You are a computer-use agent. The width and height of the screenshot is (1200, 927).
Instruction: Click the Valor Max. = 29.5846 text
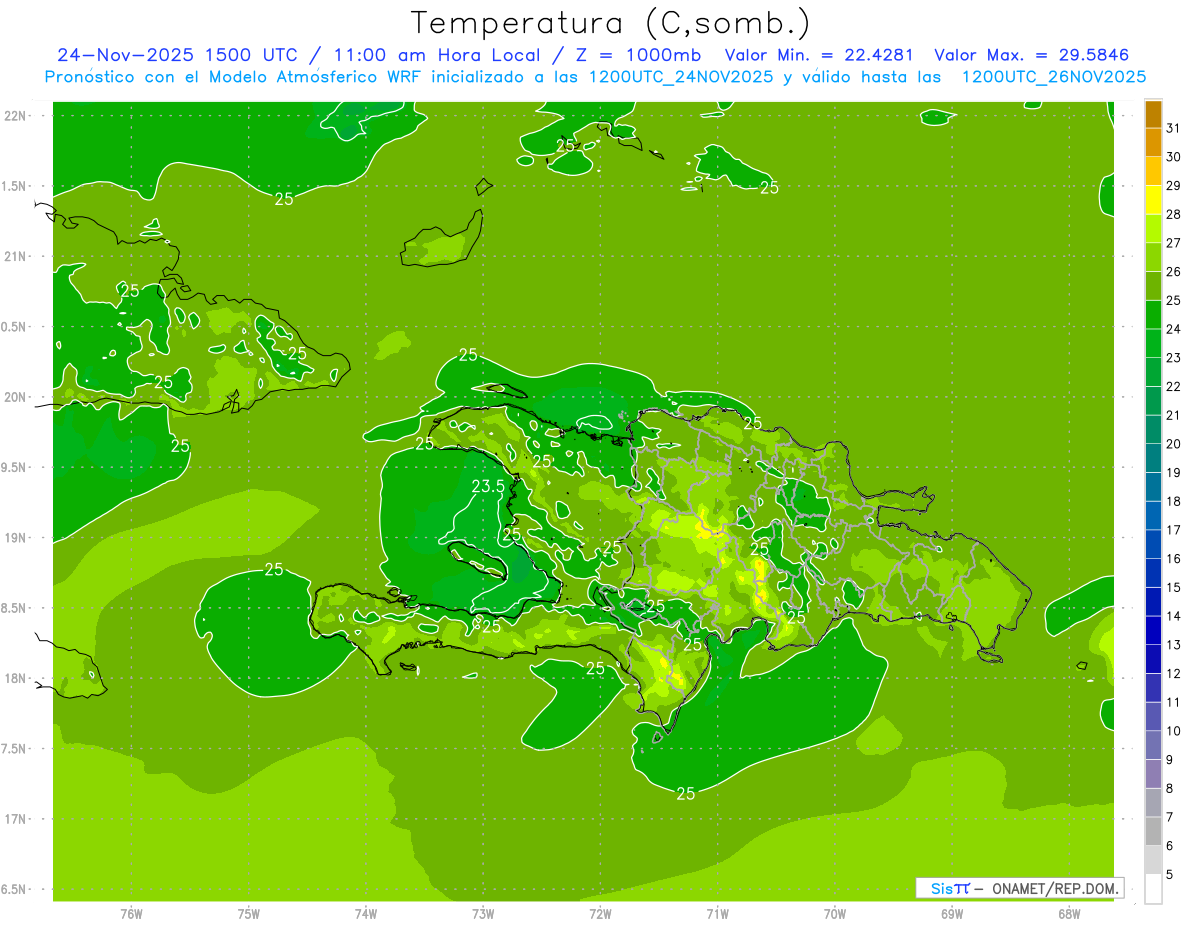tap(1031, 55)
